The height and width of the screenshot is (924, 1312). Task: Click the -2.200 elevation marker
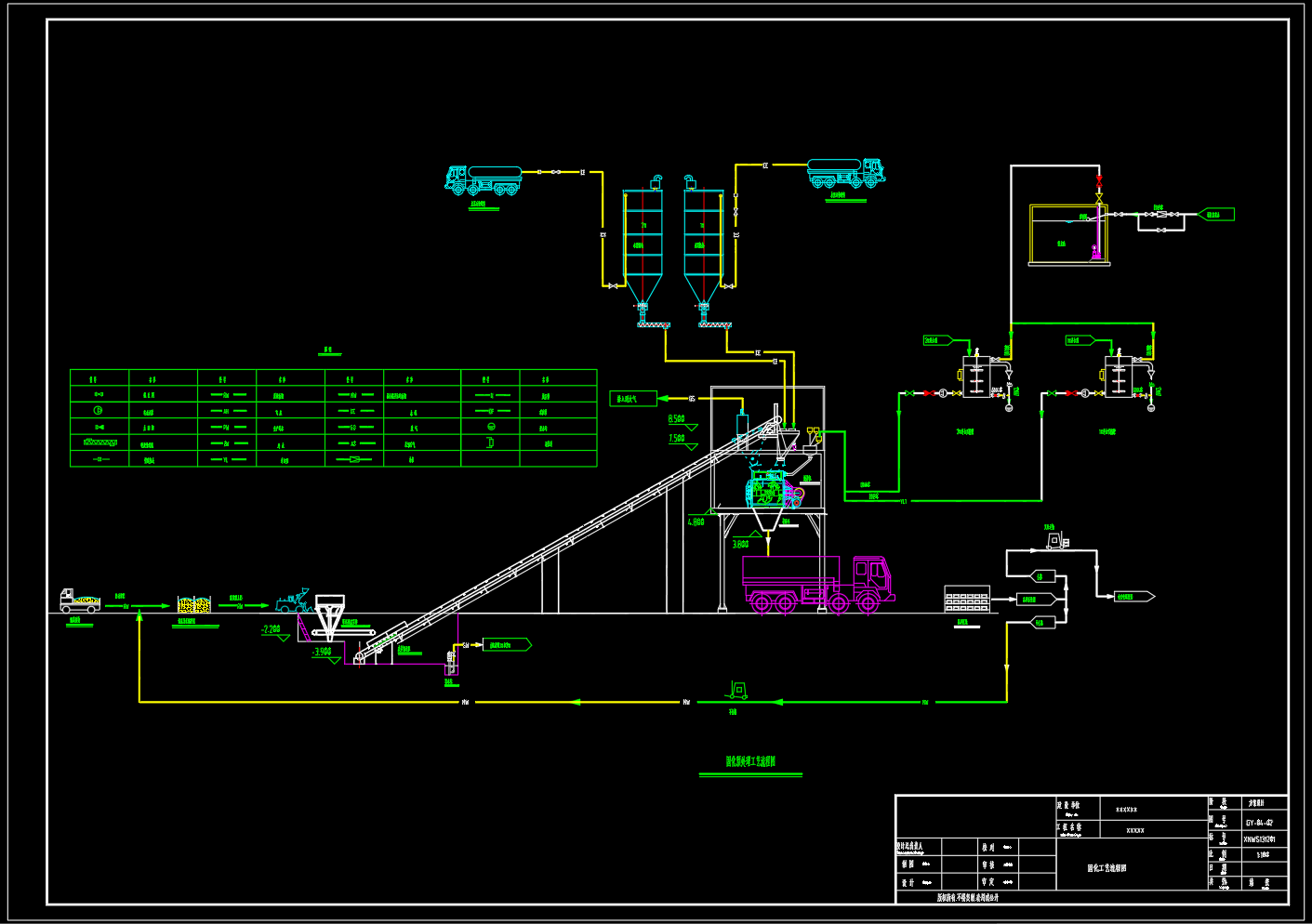[x=274, y=632]
